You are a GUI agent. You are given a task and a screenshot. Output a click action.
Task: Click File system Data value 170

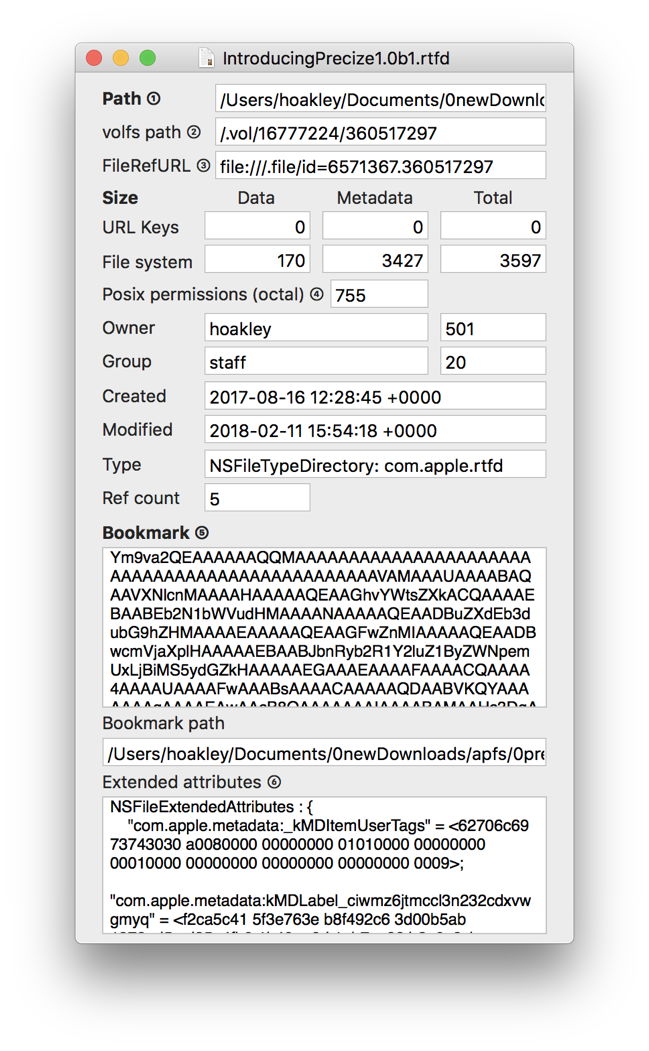[x=257, y=260]
